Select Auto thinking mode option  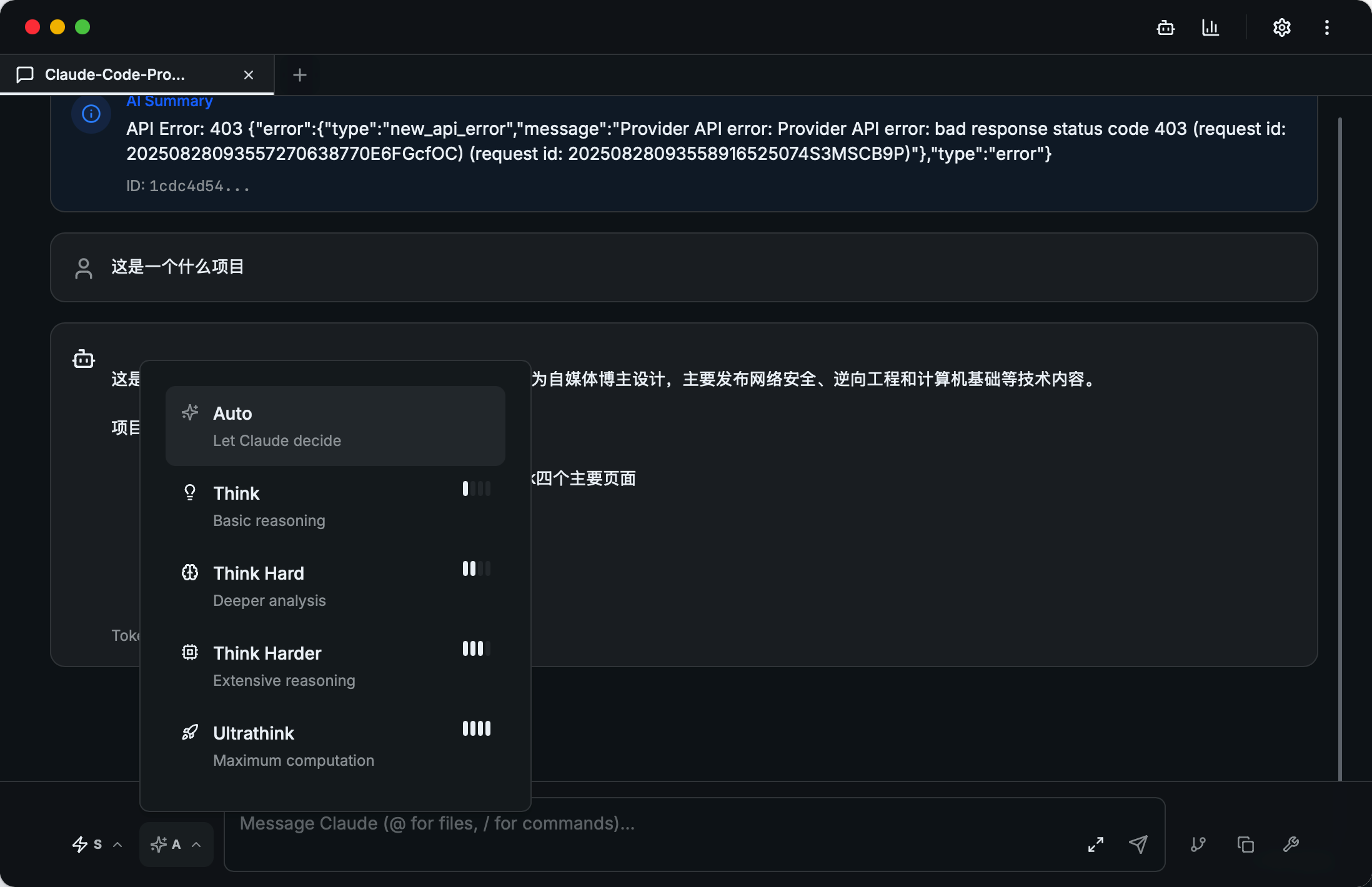pos(335,426)
